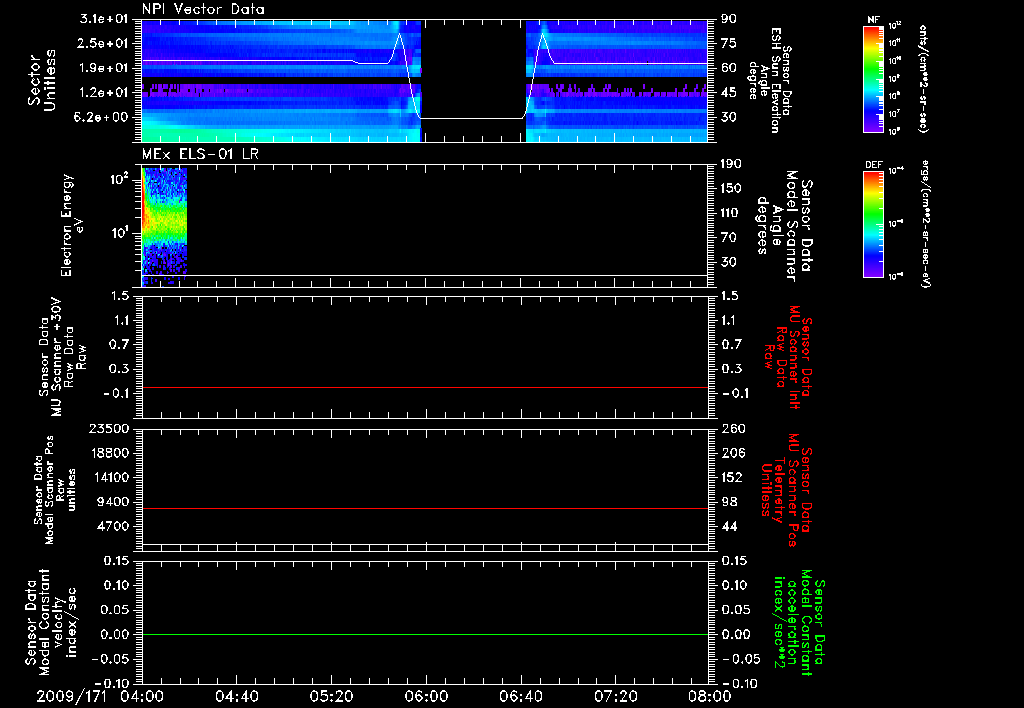The image size is (1024, 708).
Task: Click the 3.1e+01 sector tick label
Action: pos(104,19)
